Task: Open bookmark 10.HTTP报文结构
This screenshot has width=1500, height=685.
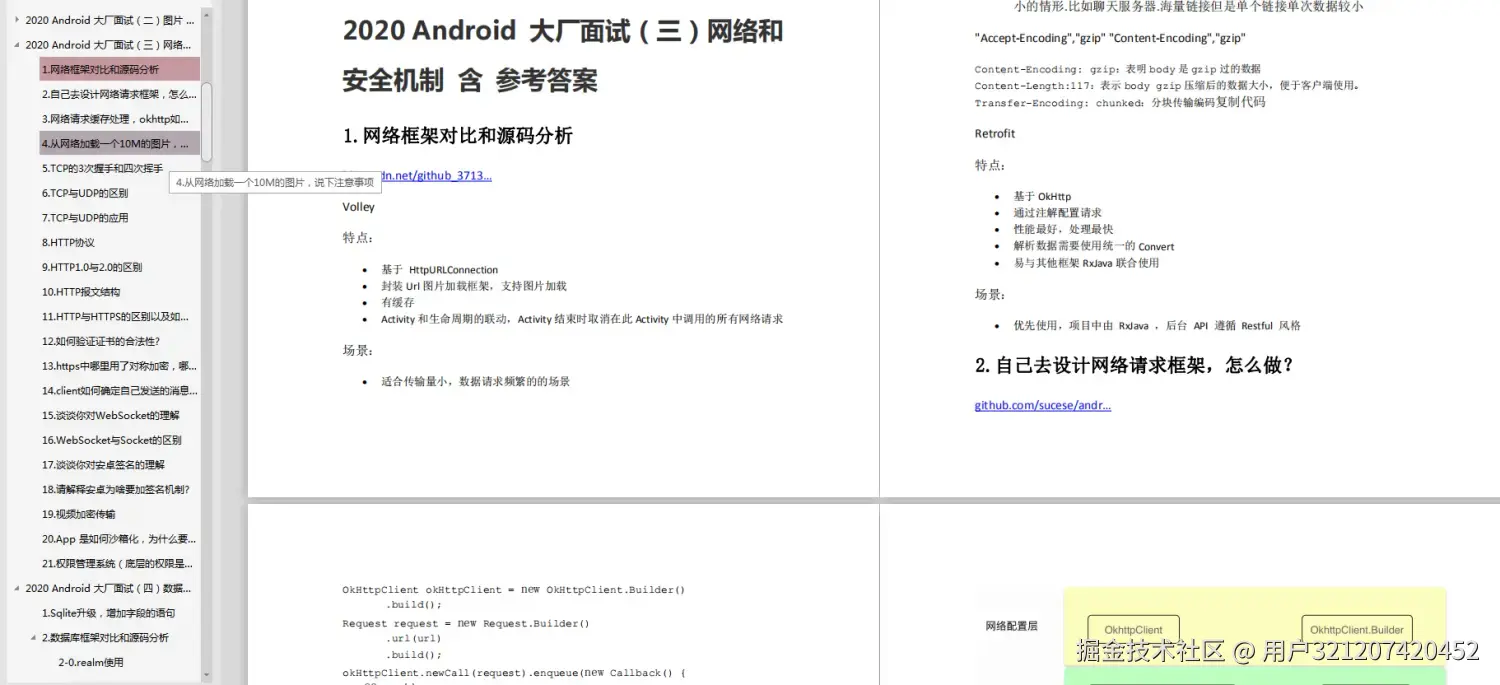Action: click(x=81, y=292)
